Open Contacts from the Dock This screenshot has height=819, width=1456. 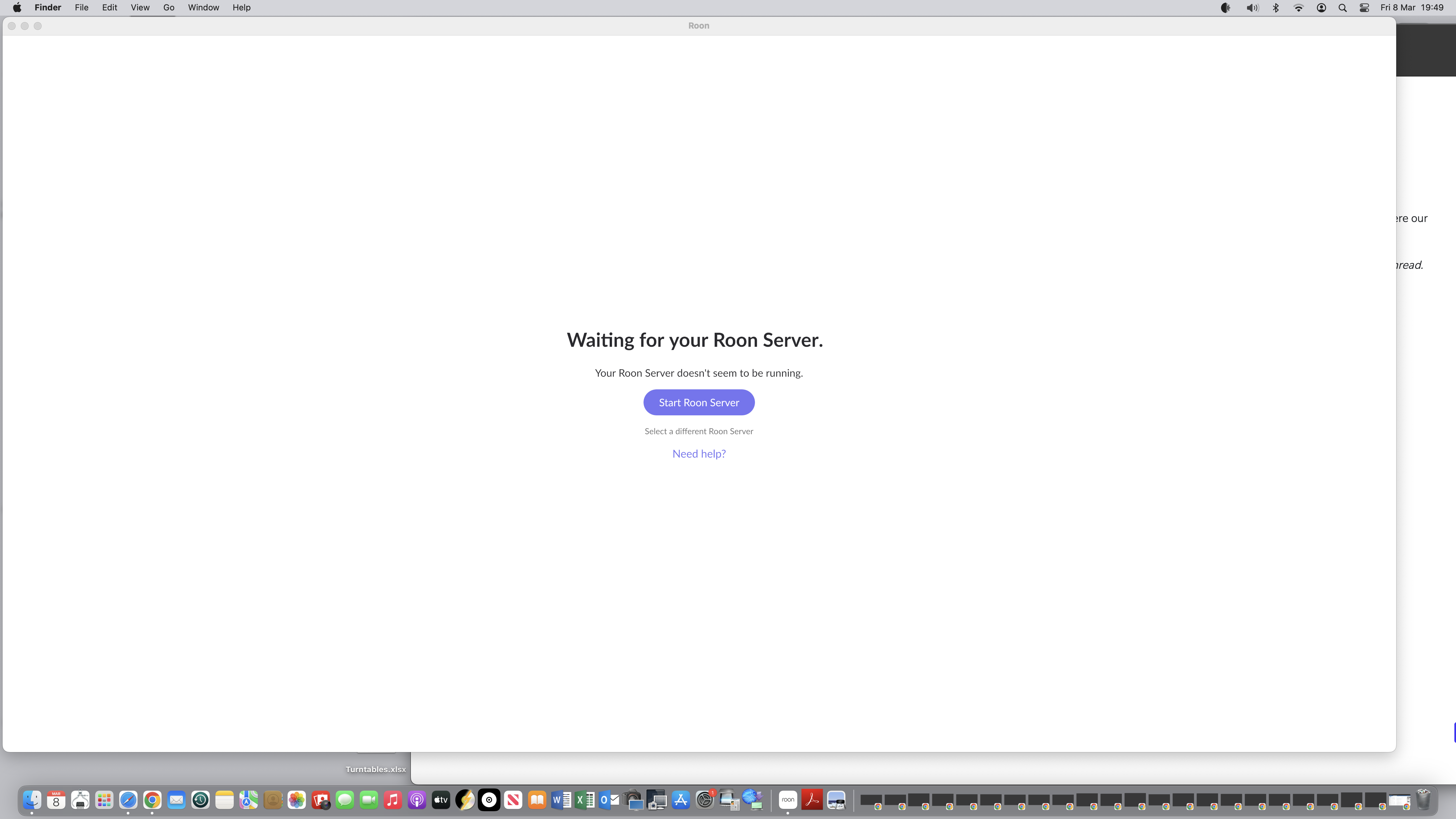[x=272, y=800]
